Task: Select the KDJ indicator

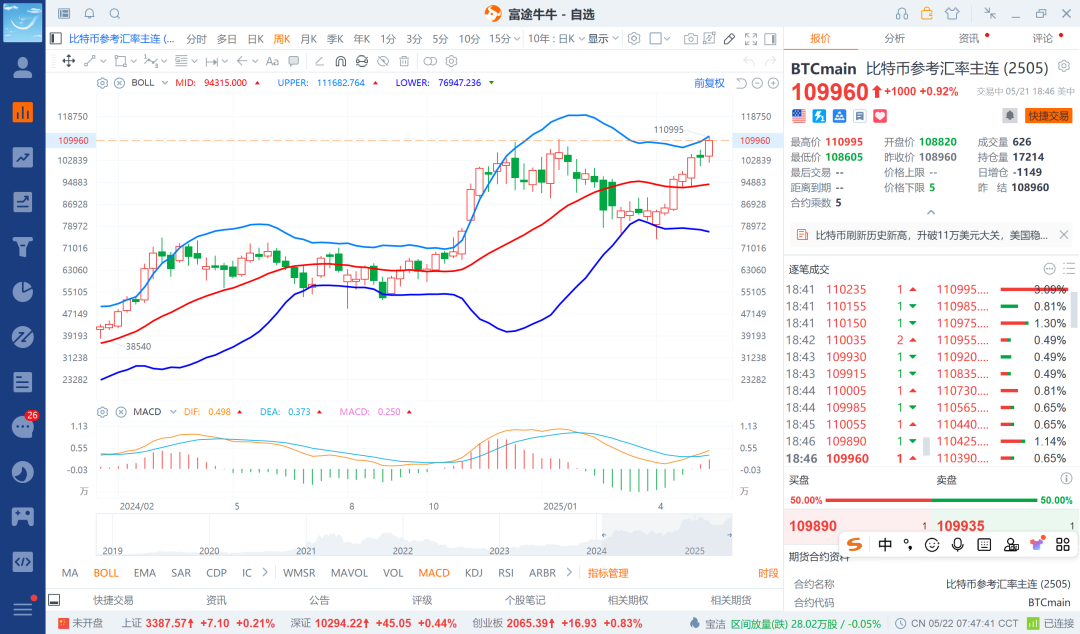Action: (473, 573)
